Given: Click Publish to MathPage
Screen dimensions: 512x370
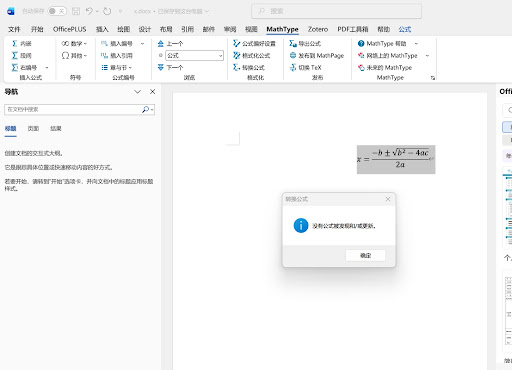Looking at the screenshot, I should click(x=317, y=56).
